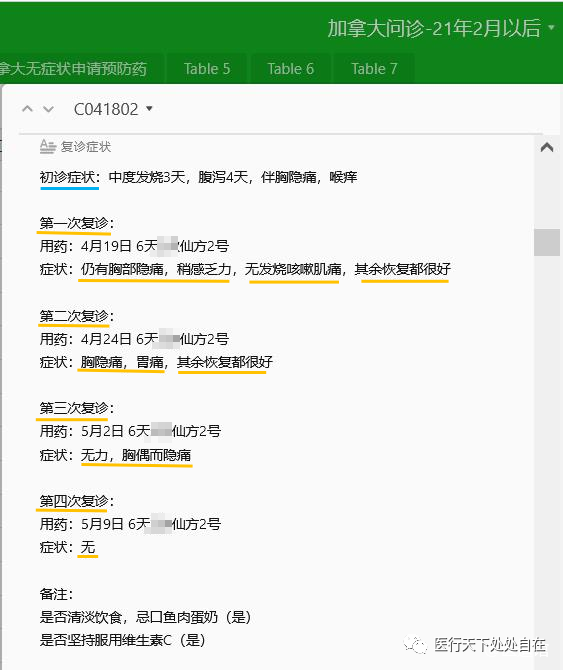Click the 备注 heading

pyautogui.click(x=56, y=594)
